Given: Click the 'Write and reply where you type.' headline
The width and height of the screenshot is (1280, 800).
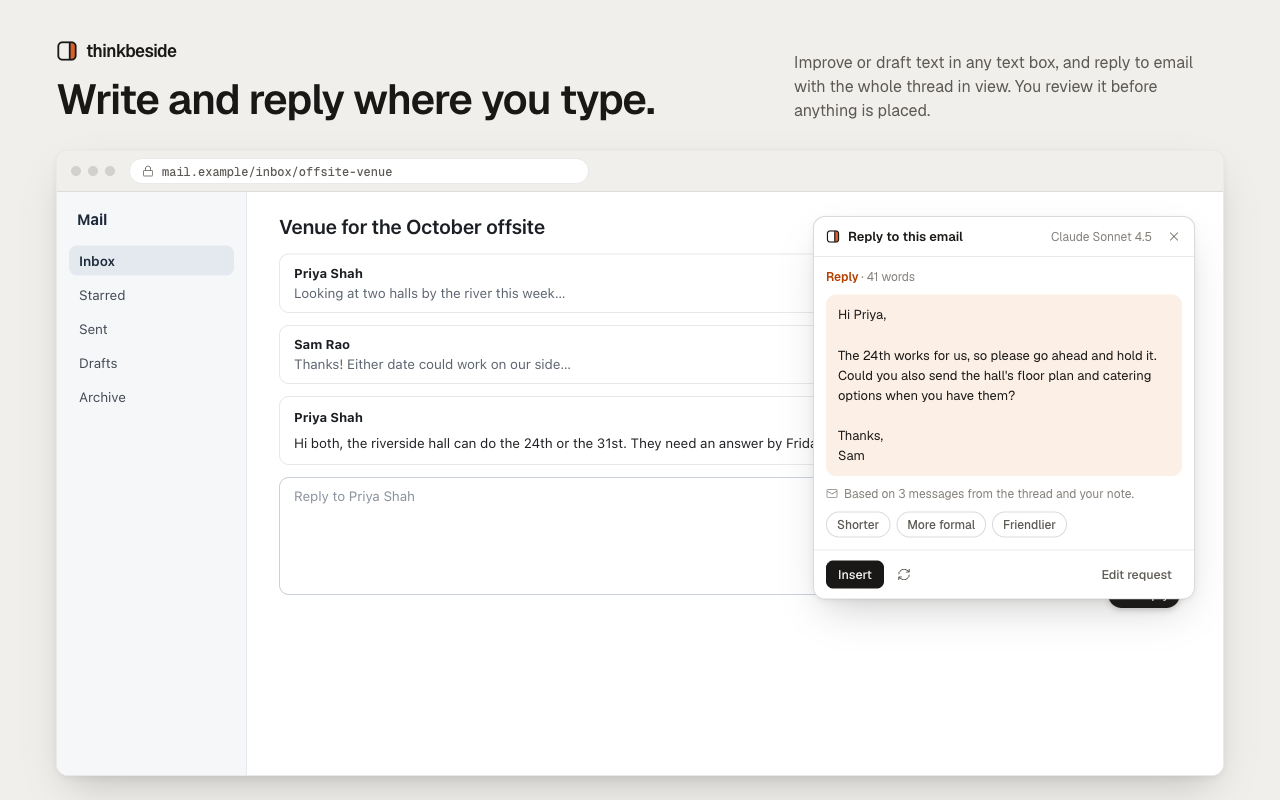Looking at the screenshot, I should tap(356, 100).
